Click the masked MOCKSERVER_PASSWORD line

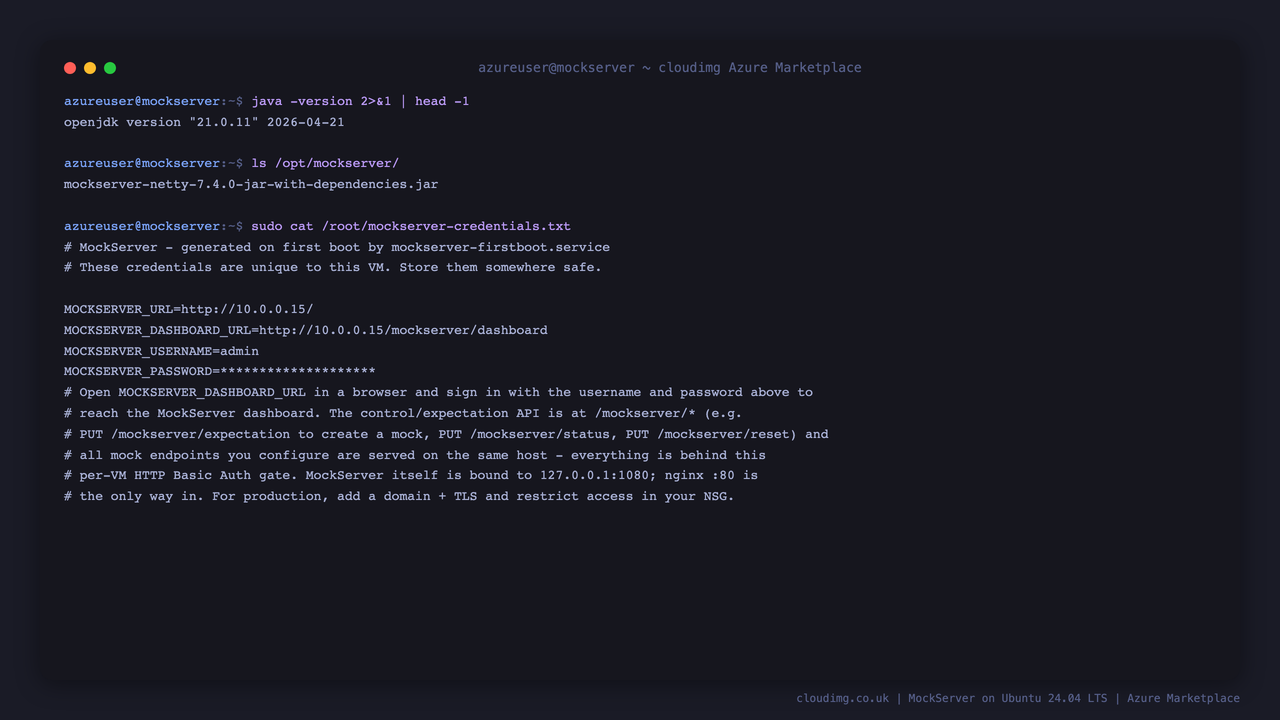point(220,371)
